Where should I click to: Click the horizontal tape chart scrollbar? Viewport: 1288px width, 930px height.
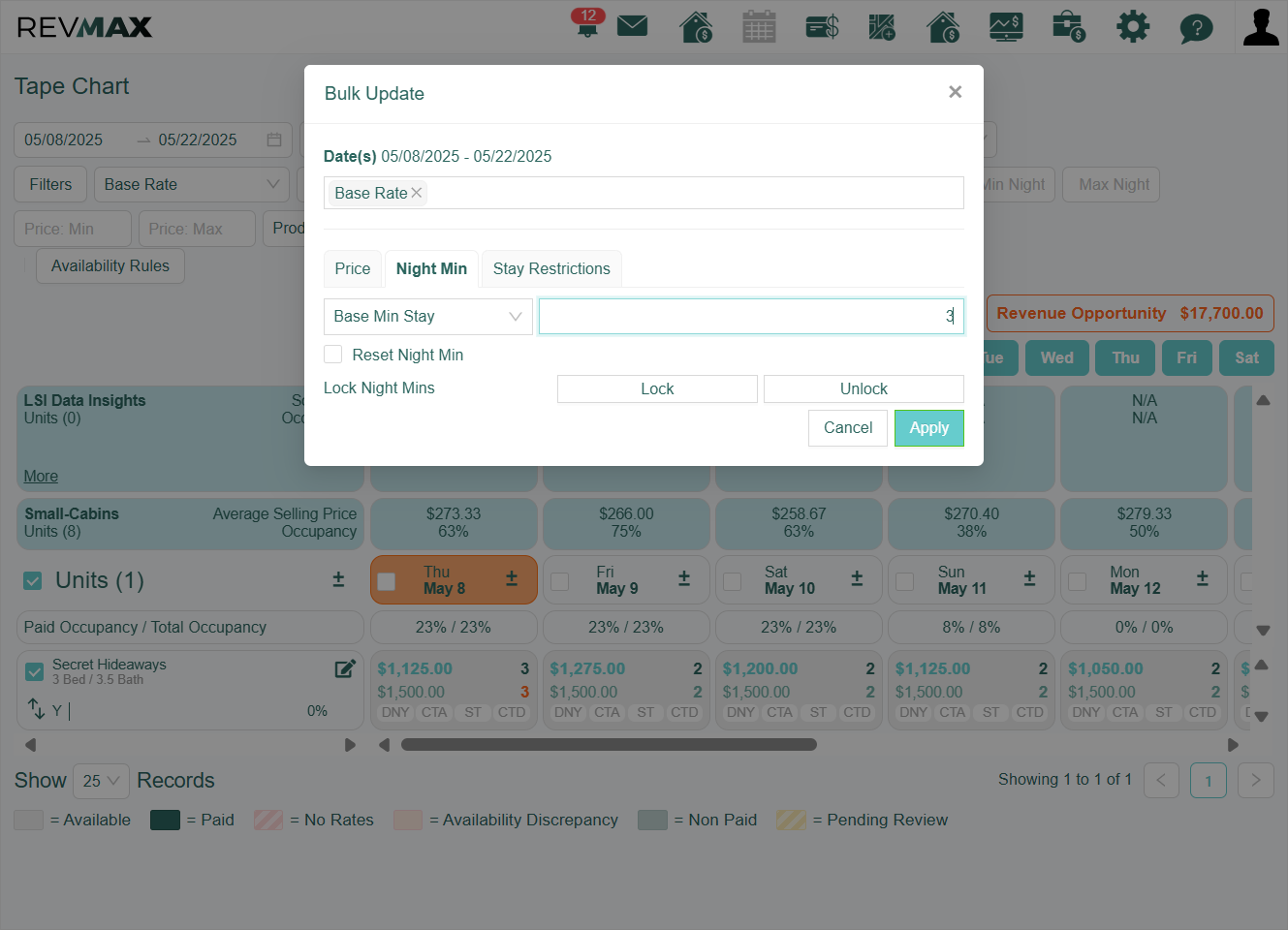click(x=609, y=745)
